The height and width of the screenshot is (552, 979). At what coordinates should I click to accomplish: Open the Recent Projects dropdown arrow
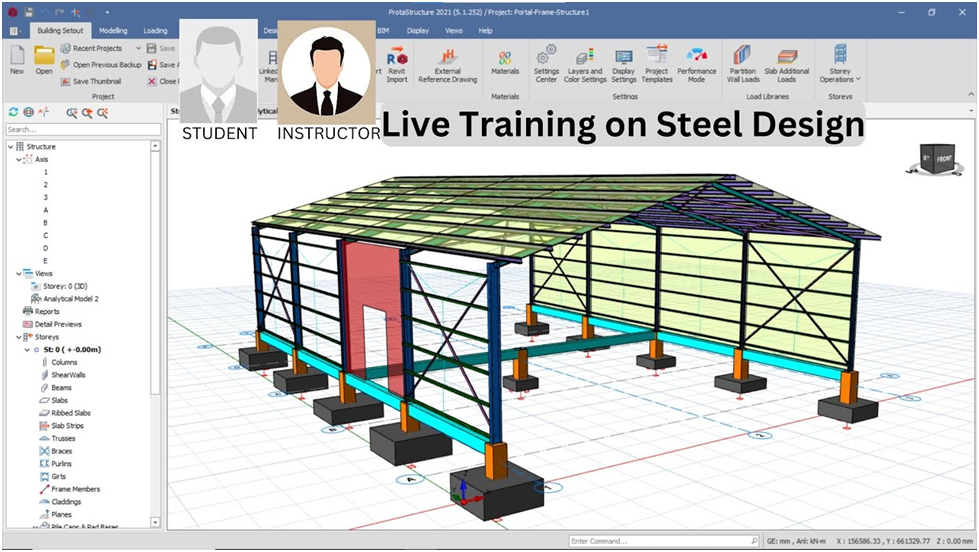[138, 48]
